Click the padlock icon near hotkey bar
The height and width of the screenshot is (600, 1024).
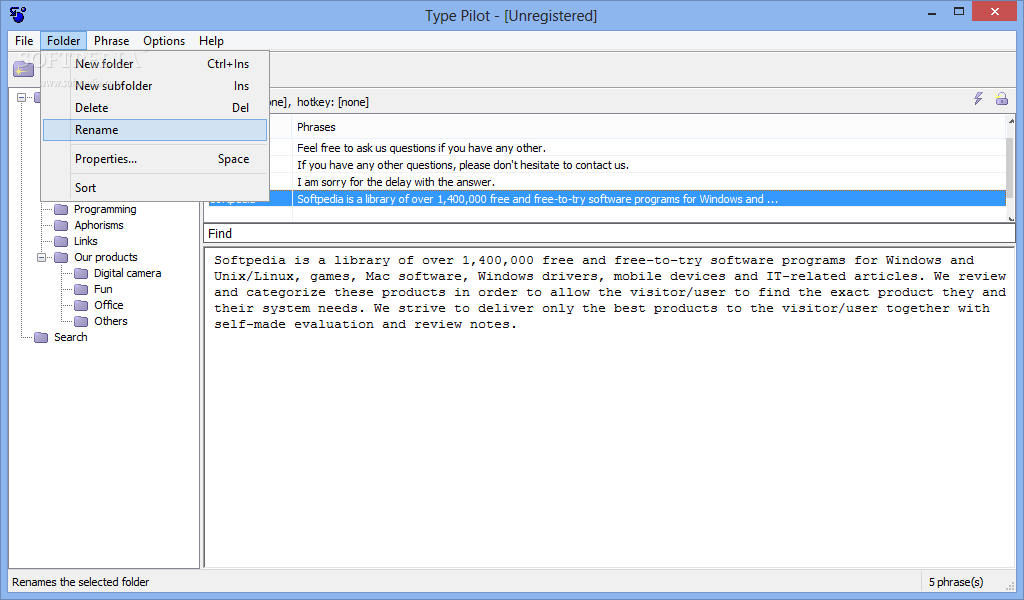pos(1001,99)
